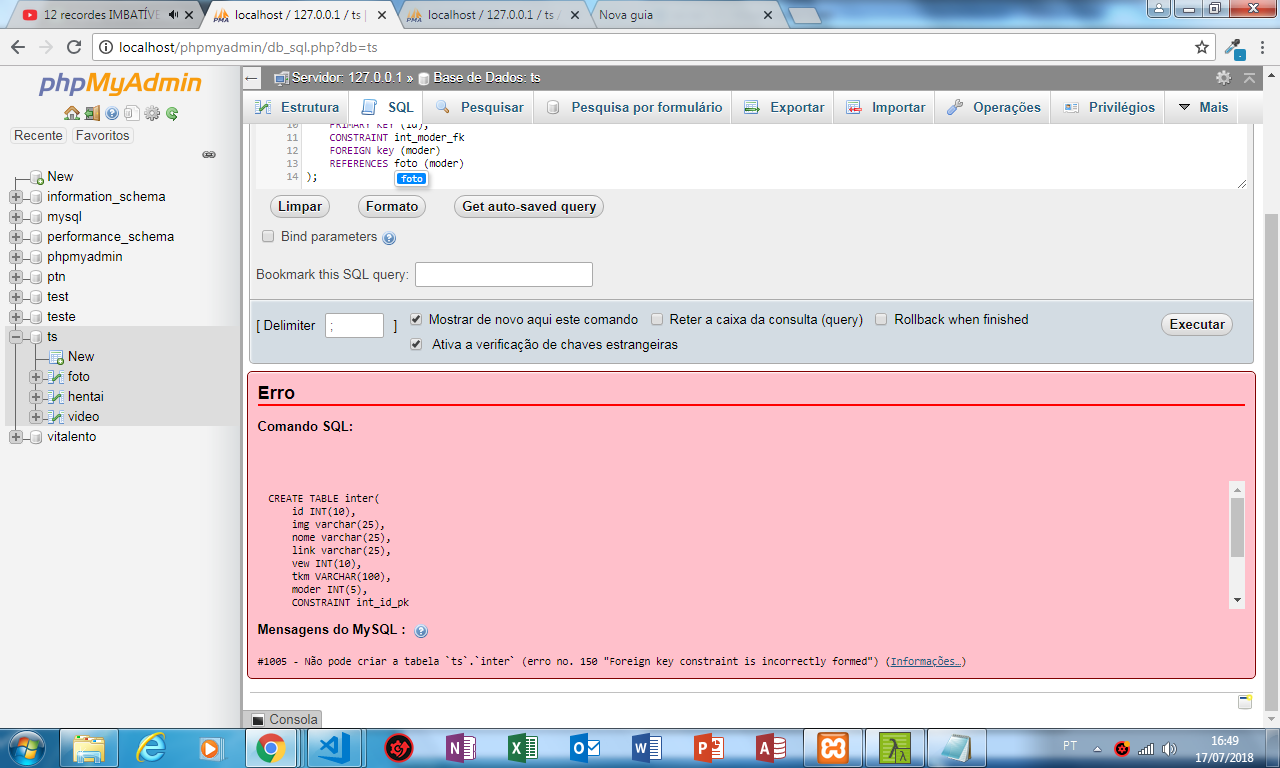Click the Bookmark this SQL query field
Screen dimensions: 1280x768
click(x=504, y=274)
